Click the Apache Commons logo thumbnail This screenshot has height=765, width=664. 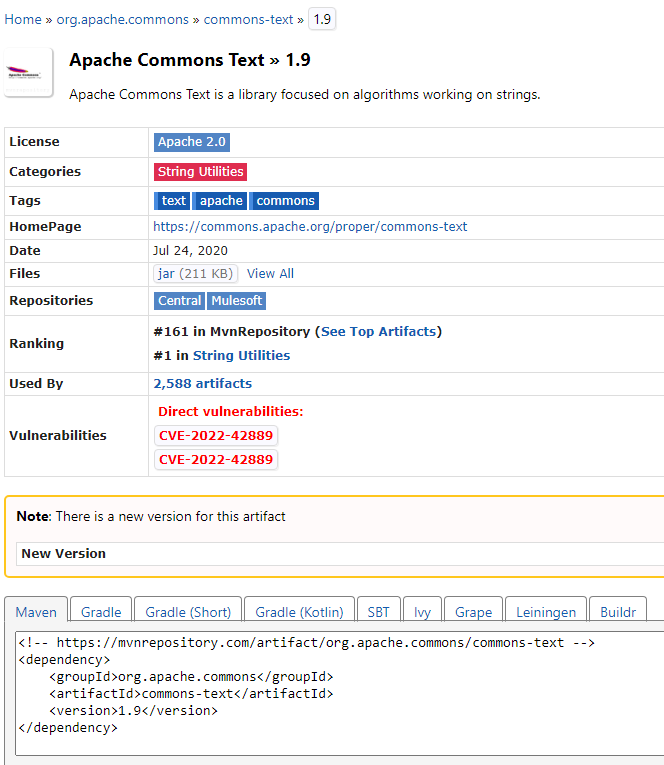click(29, 73)
